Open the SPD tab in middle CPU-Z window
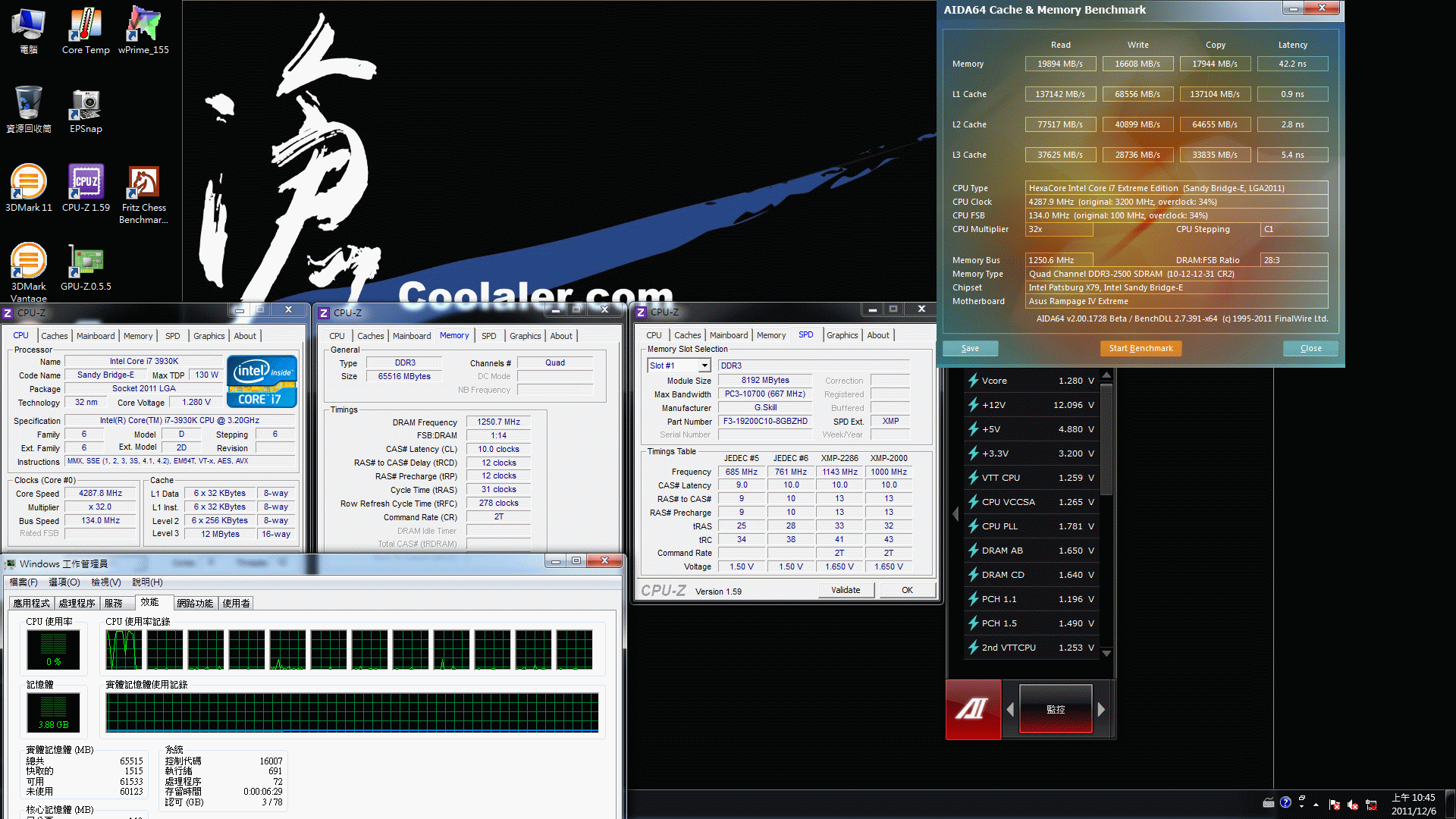The width and height of the screenshot is (1456, 819). [x=489, y=336]
